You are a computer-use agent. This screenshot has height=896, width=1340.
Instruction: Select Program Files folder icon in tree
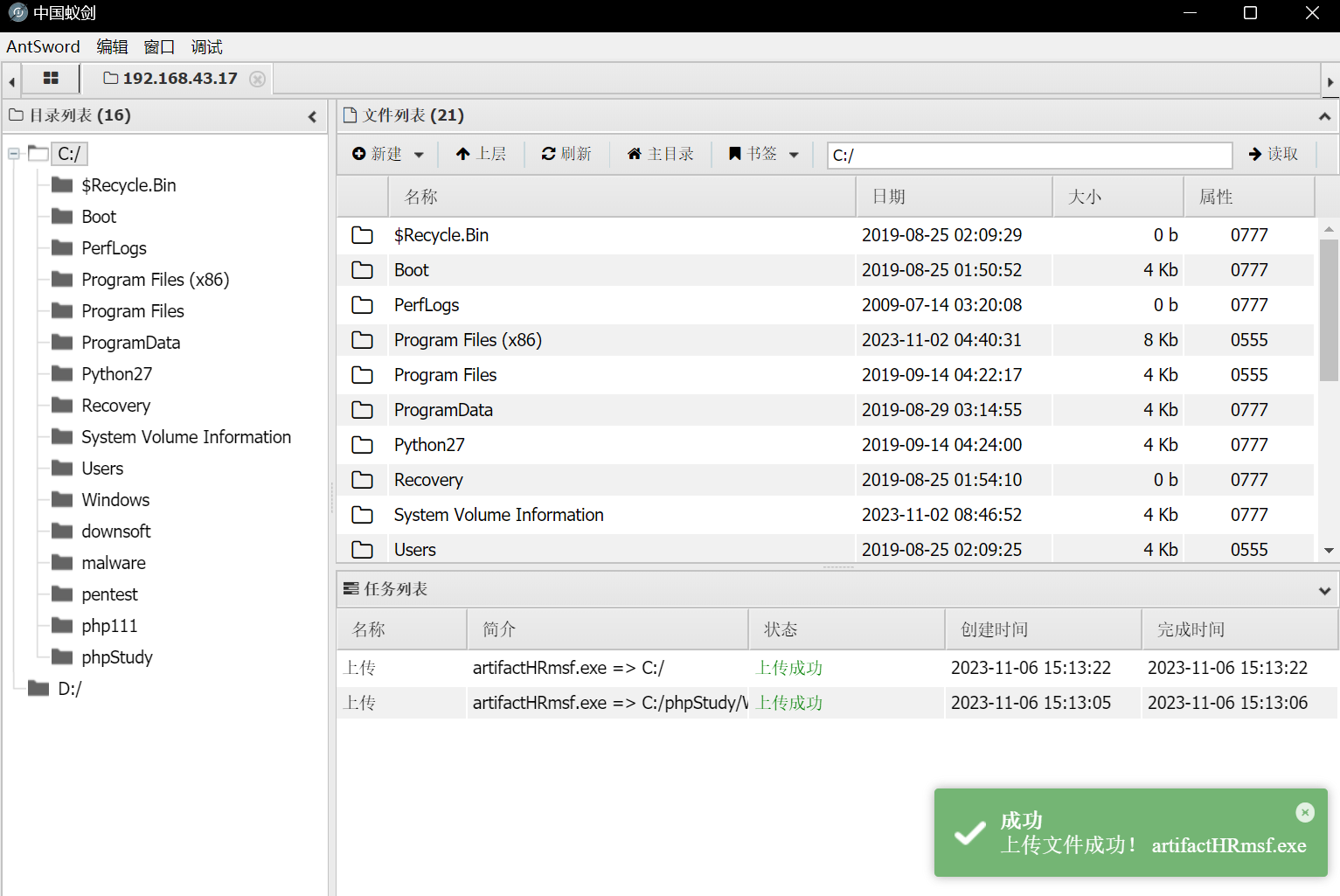62,310
